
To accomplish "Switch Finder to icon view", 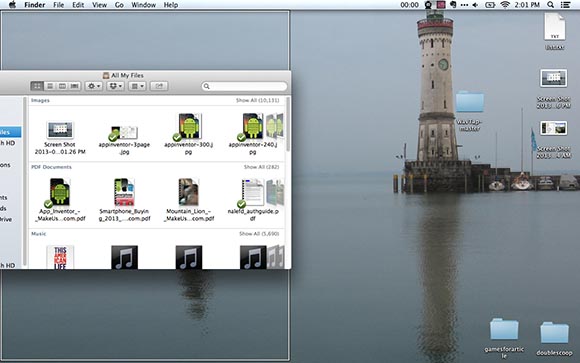I will click(37, 86).
